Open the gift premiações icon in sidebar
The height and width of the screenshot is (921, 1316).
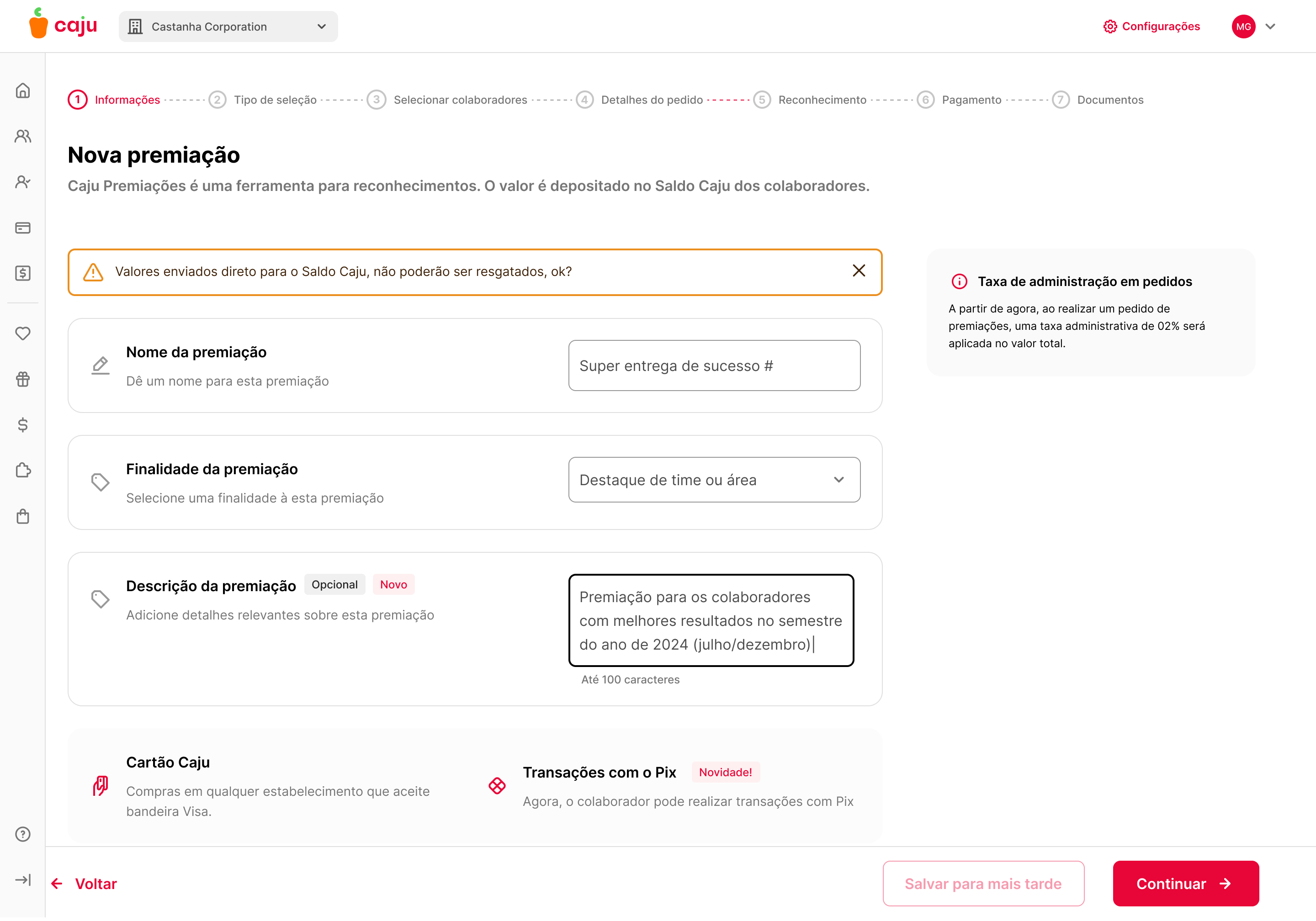coord(23,379)
